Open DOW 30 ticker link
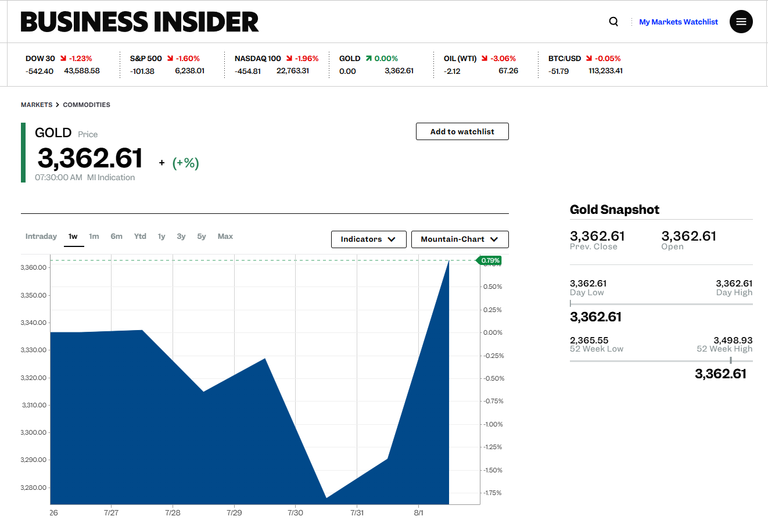Image resolution: width=768 pixels, height=530 pixels. coord(40,58)
